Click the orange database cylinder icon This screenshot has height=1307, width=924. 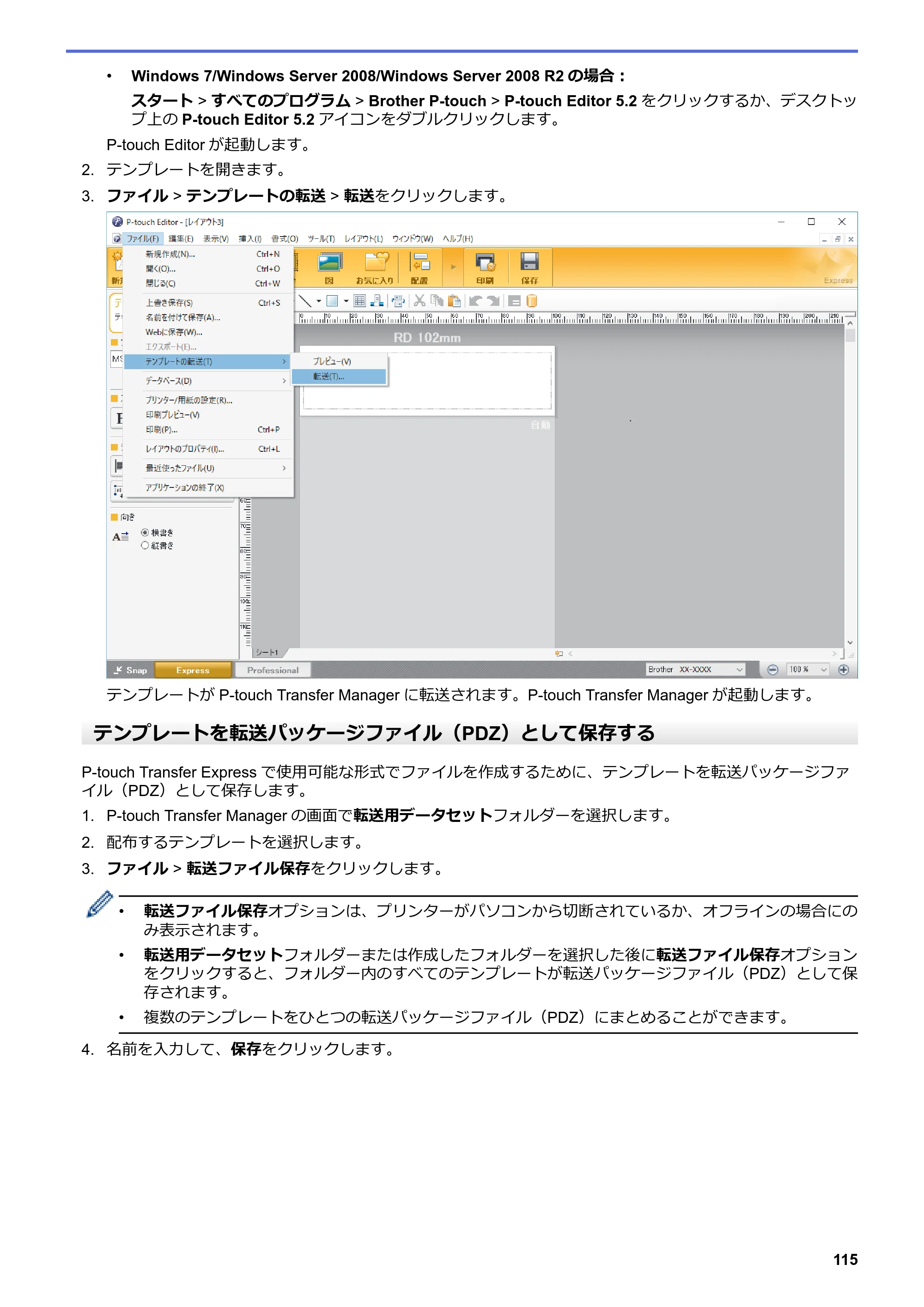(x=532, y=301)
